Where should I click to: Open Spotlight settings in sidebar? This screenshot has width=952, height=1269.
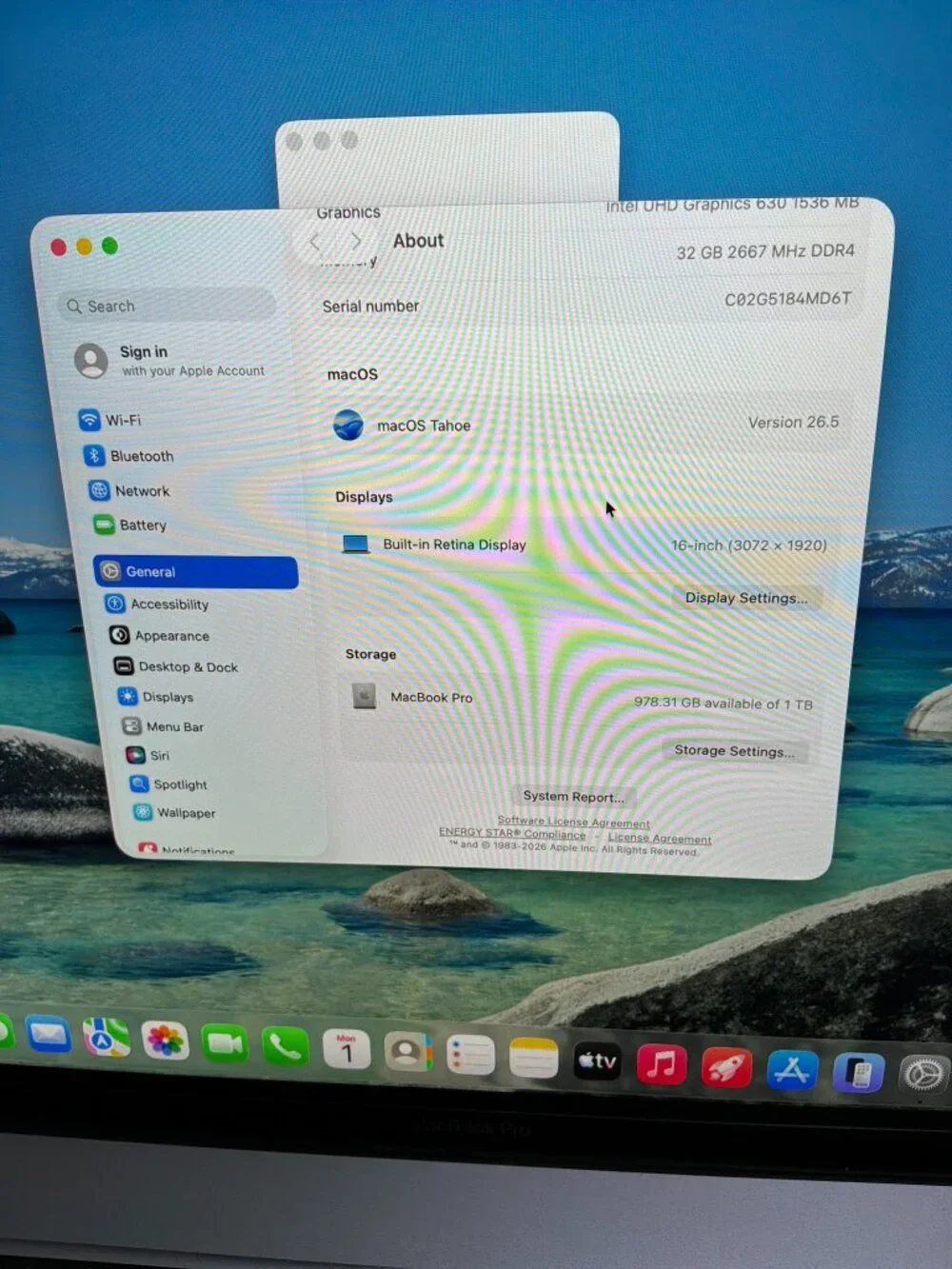tap(169, 784)
